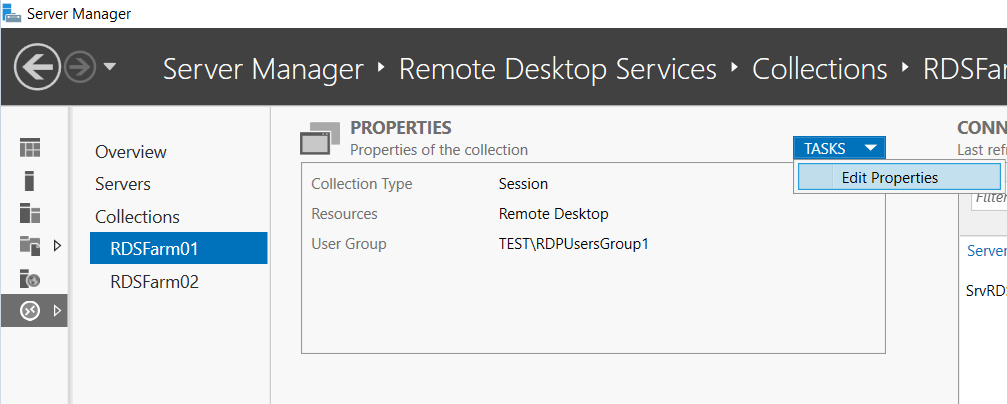Click the Server Manager title bar icon
The height and width of the screenshot is (404, 1007).
coord(12,12)
